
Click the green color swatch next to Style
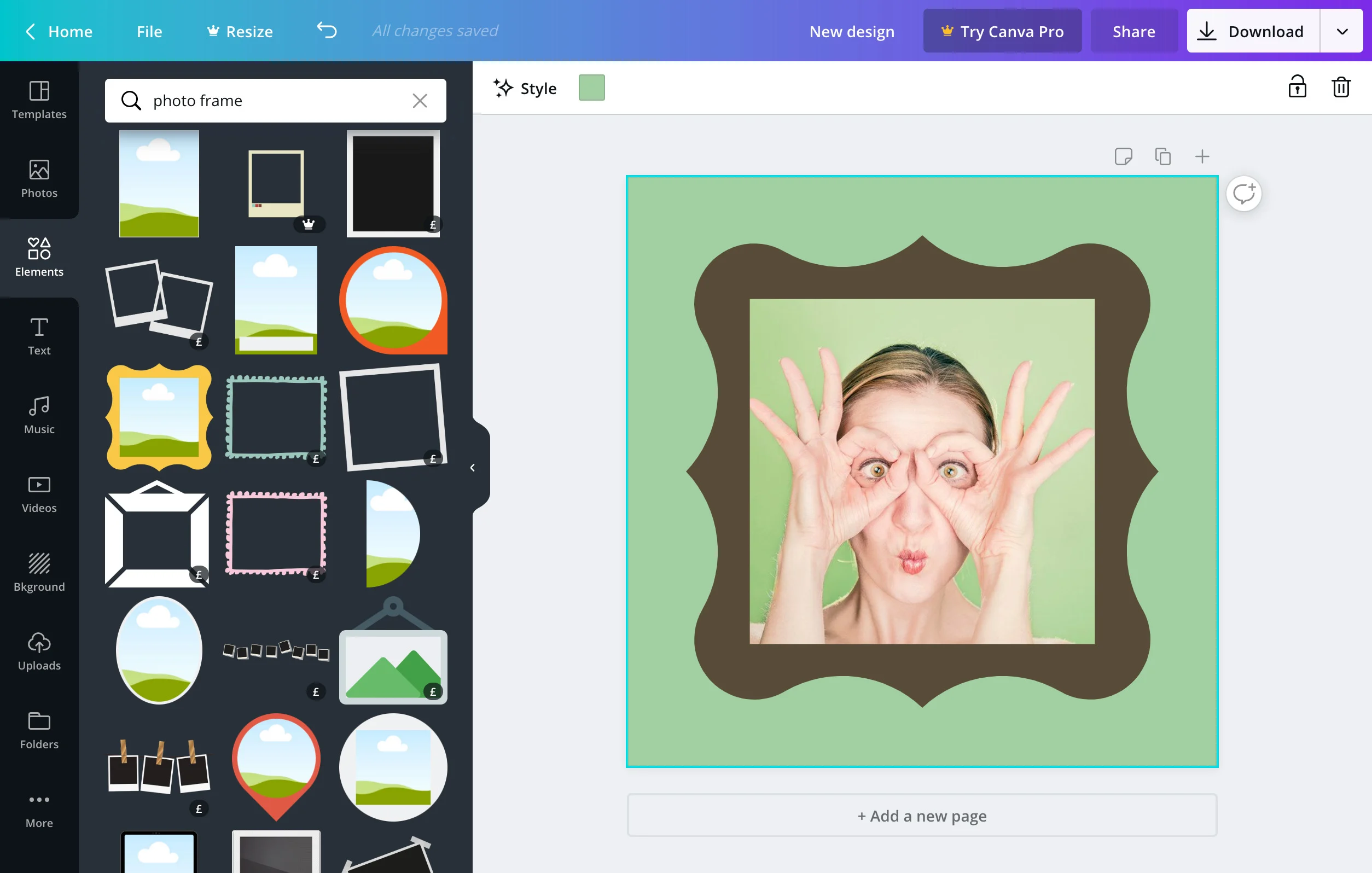[x=591, y=88]
